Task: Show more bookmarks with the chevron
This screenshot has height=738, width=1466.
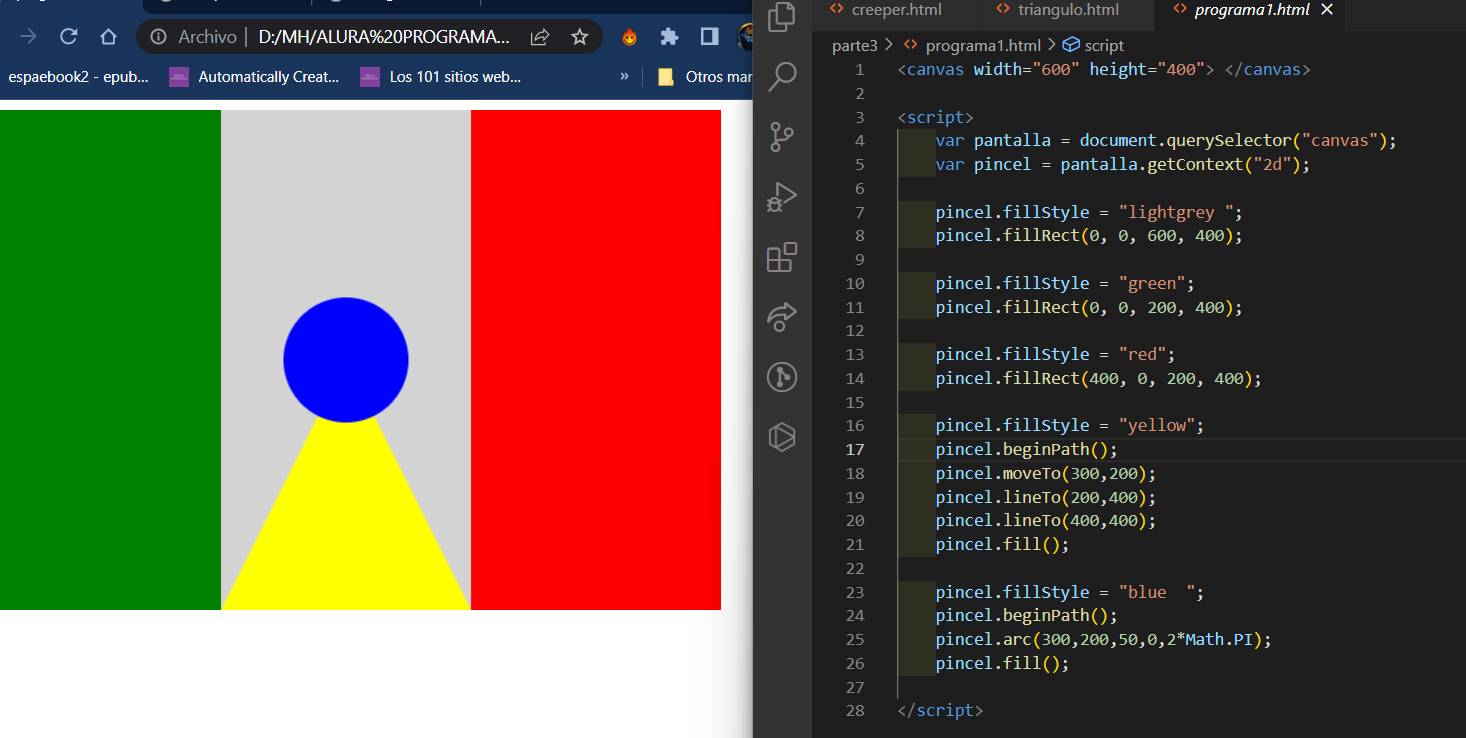Action: point(625,76)
